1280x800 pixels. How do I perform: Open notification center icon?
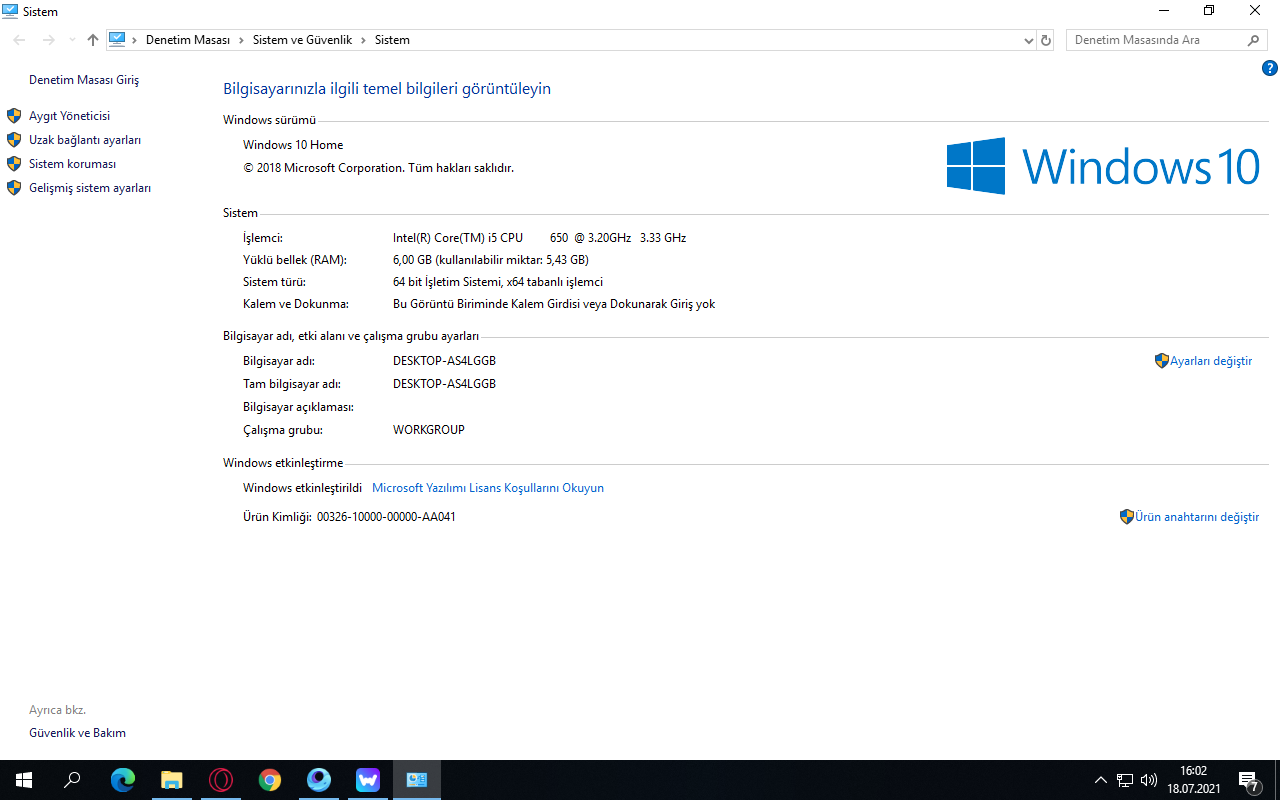tap(1248, 780)
